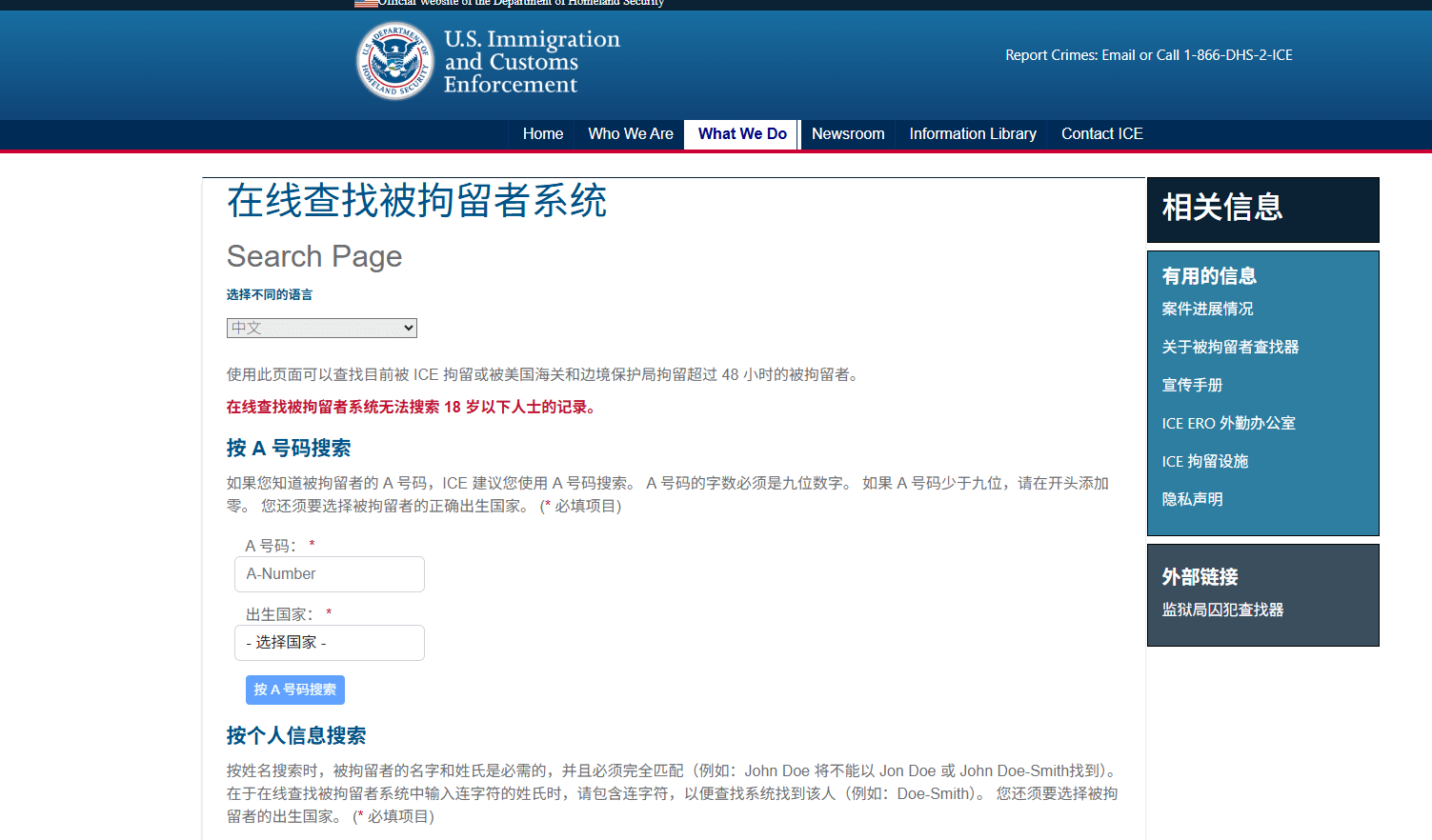Screen dimensions: 1432x840
Task: Click the 宣传手册 brochure link
Action: tap(1192, 385)
